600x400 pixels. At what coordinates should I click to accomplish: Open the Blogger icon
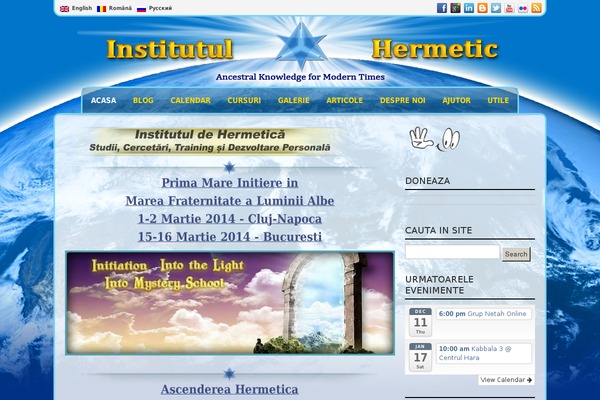click(x=482, y=8)
